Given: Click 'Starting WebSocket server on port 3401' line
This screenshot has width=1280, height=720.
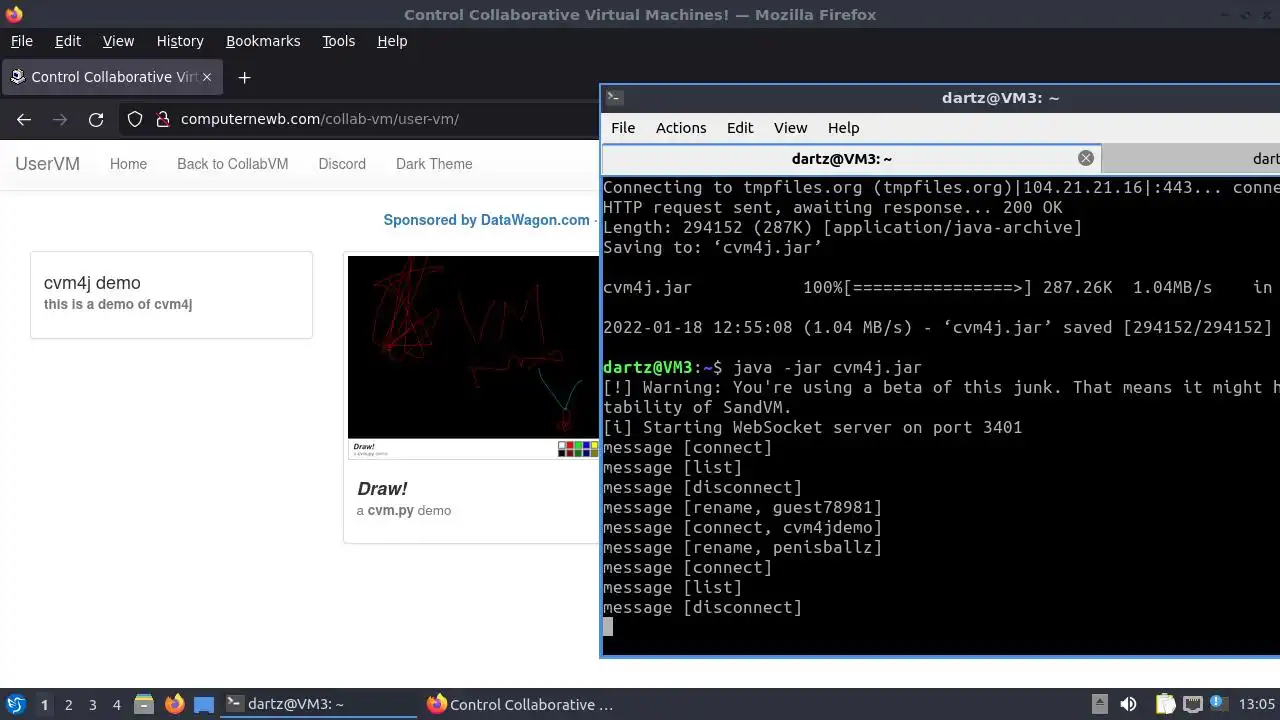Looking at the screenshot, I should point(812,428).
